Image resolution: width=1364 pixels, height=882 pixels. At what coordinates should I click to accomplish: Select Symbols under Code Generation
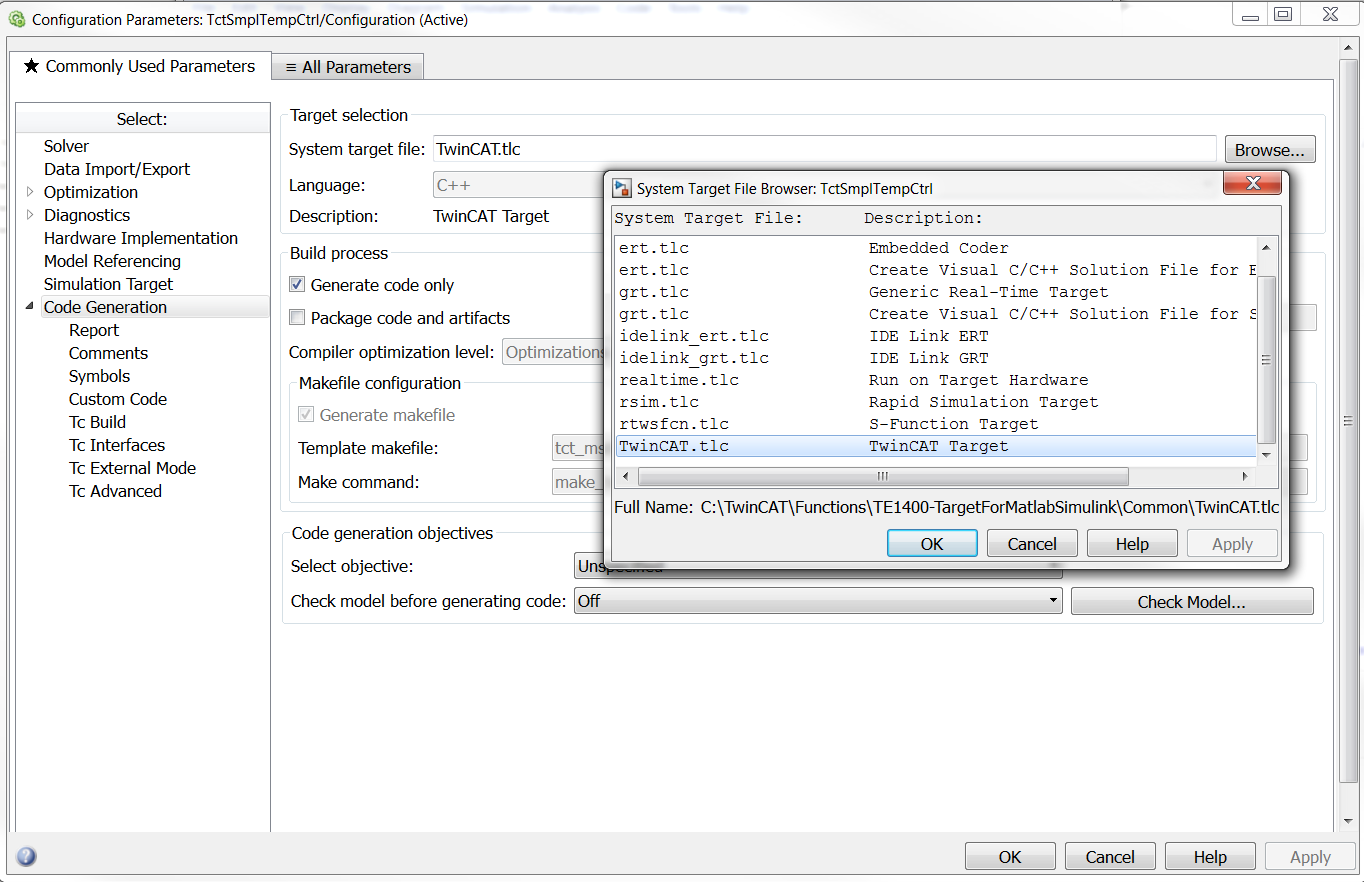[99, 376]
